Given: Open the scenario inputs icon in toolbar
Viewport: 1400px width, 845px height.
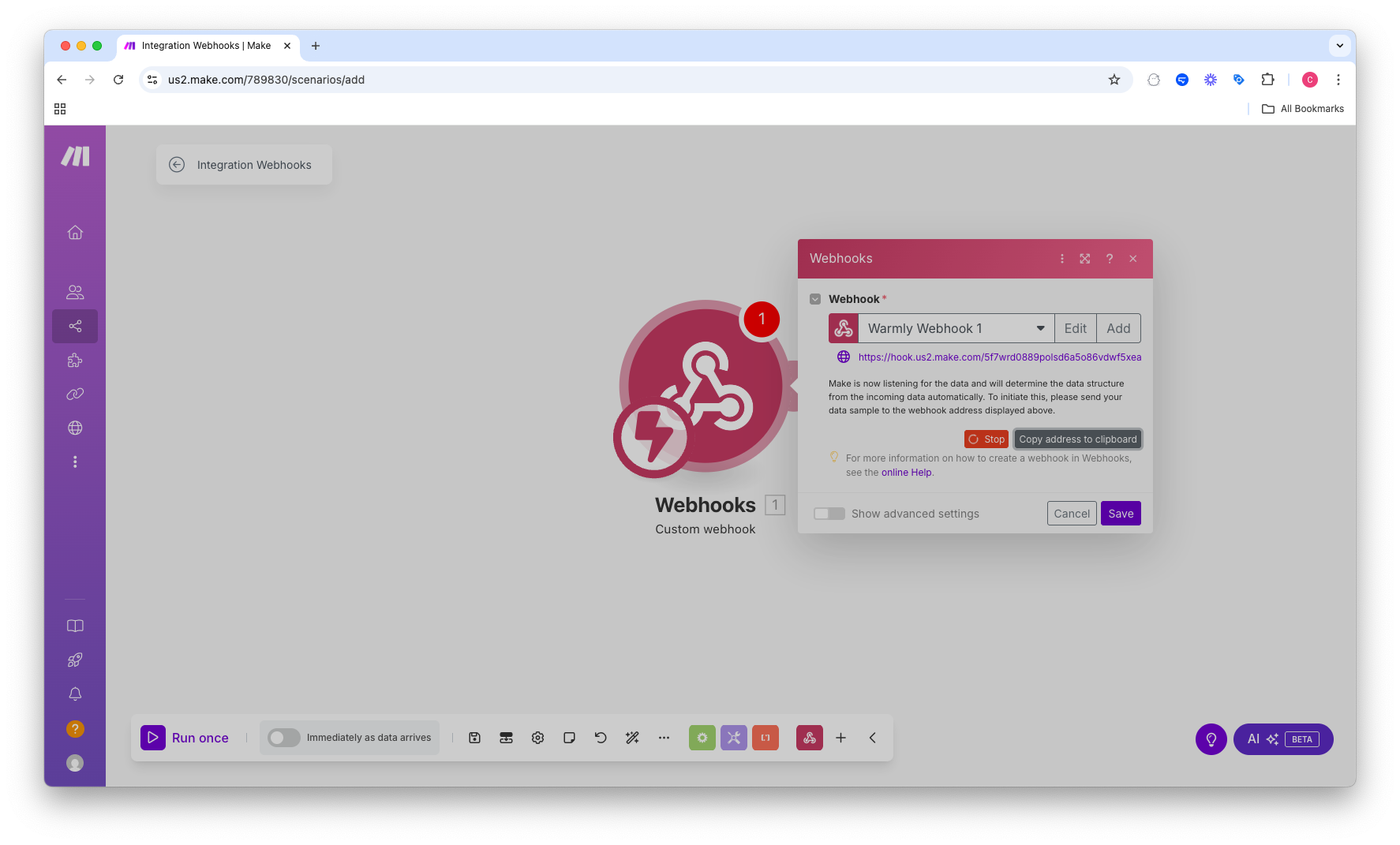Looking at the screenshot, I should click(506, 738).
